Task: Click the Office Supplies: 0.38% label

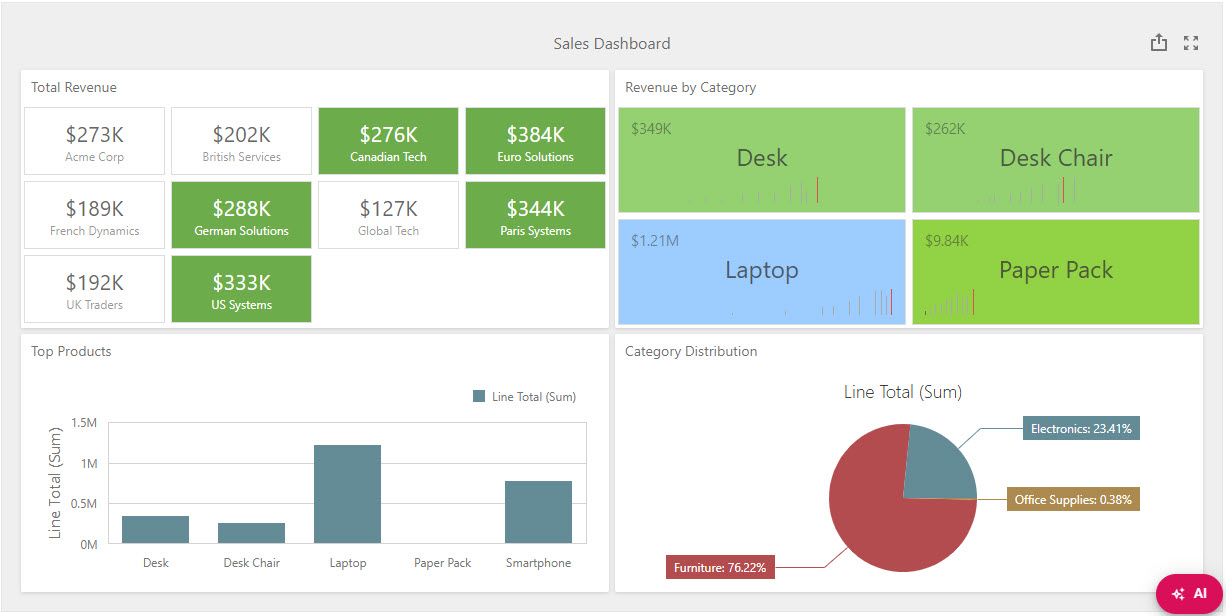Action: tap(1073, 499)
